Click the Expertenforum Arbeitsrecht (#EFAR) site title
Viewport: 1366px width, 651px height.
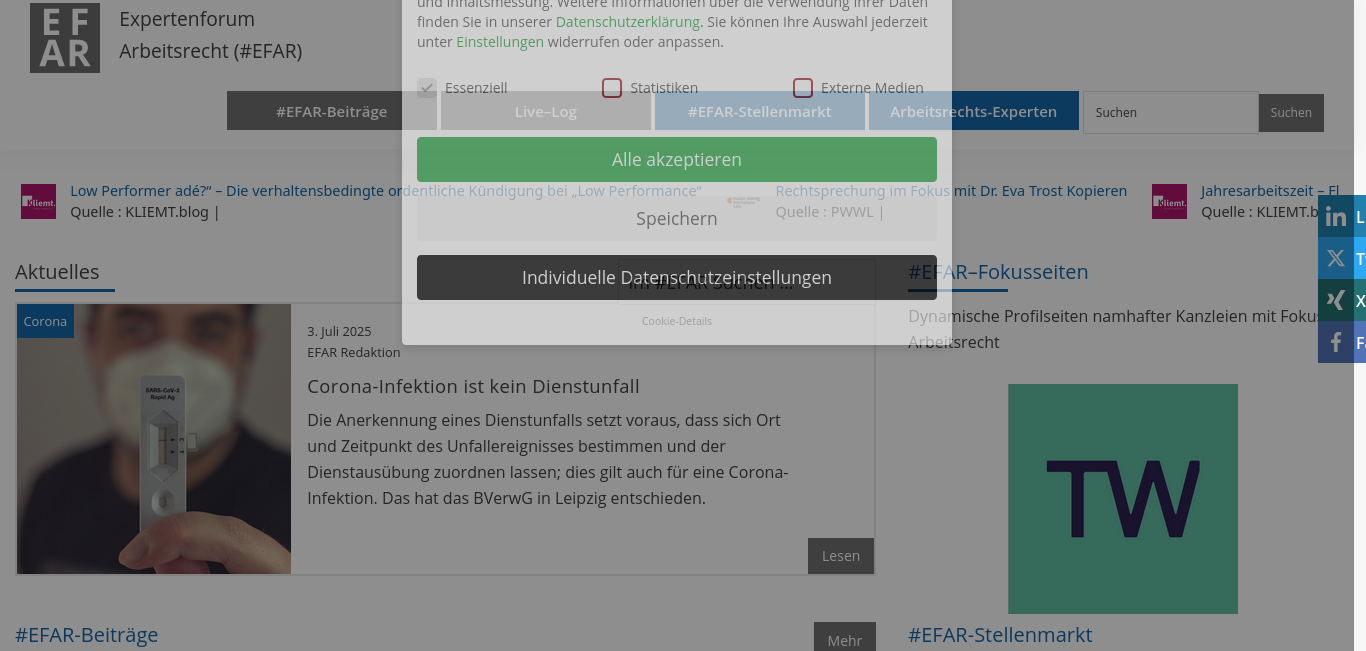(210, 35)
